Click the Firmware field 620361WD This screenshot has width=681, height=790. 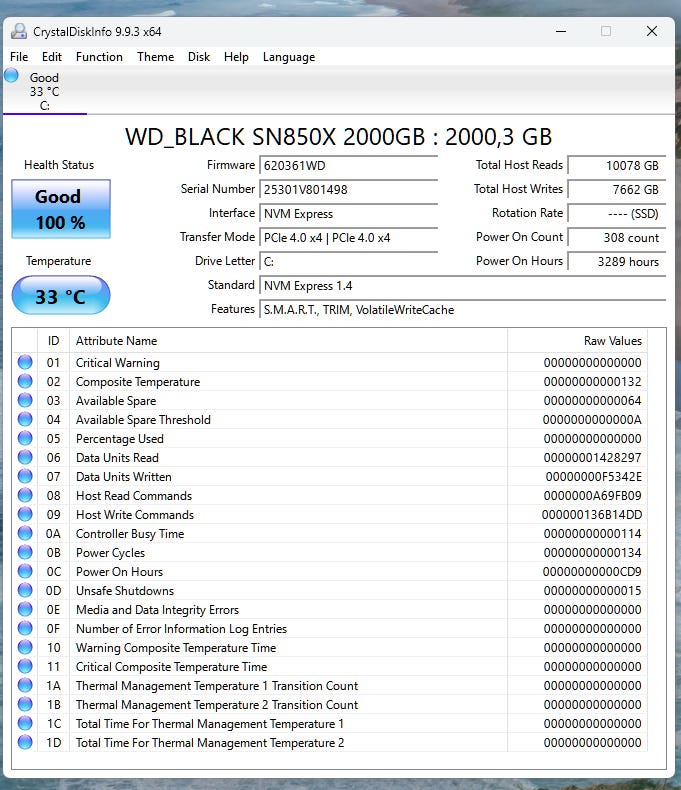coord(348,165)
